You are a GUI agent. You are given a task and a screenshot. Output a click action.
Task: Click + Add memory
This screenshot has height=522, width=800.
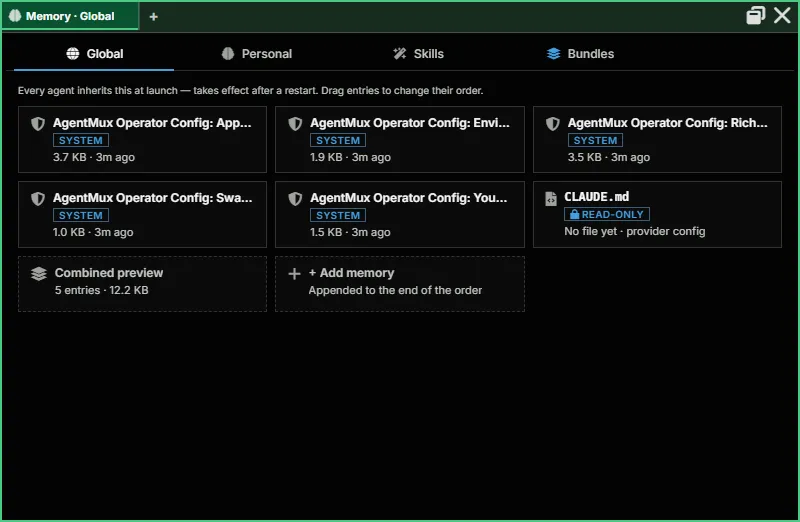click(x=399, y=284)
